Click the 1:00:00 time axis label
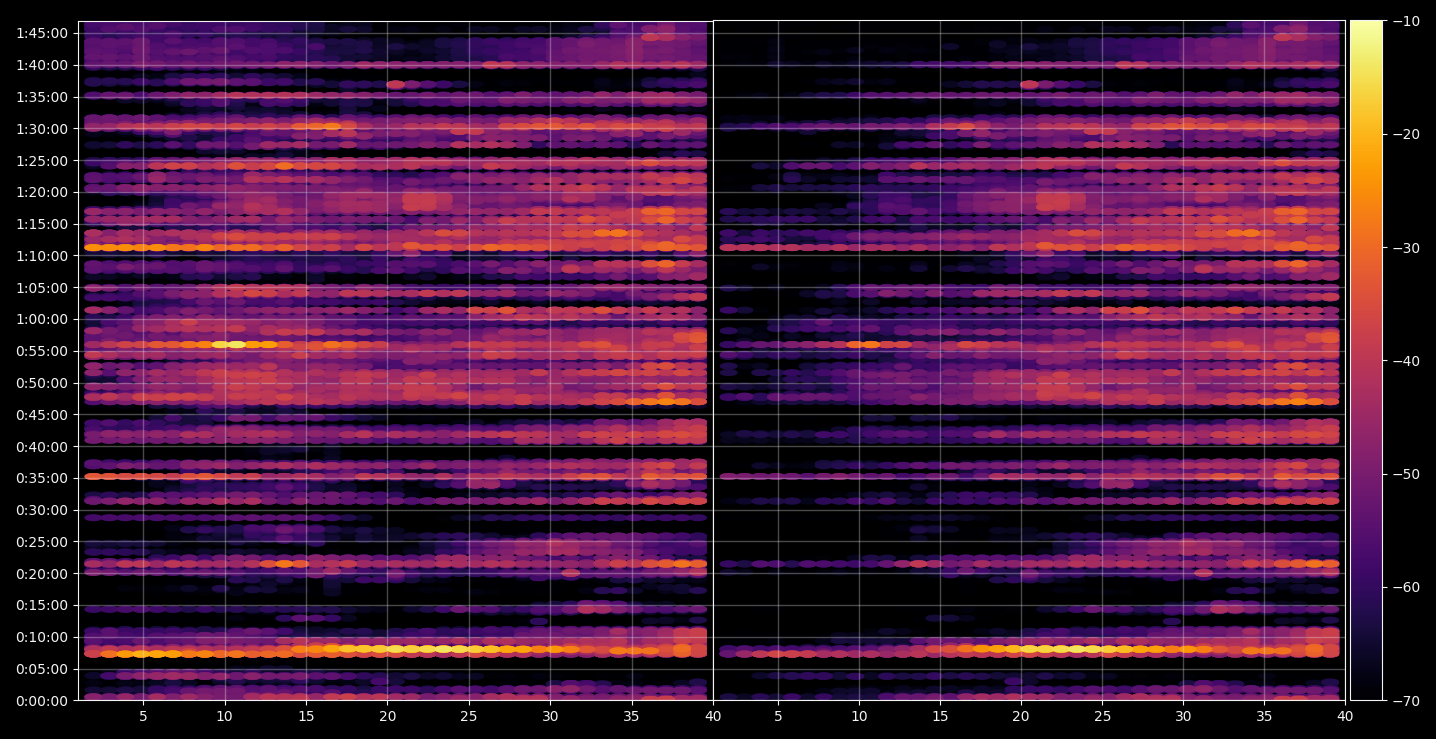 point(42,320)
